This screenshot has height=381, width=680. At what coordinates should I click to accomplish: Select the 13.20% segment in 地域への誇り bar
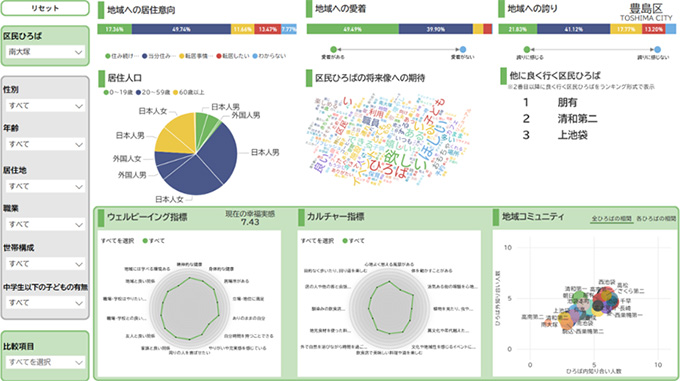click(654, 29)
